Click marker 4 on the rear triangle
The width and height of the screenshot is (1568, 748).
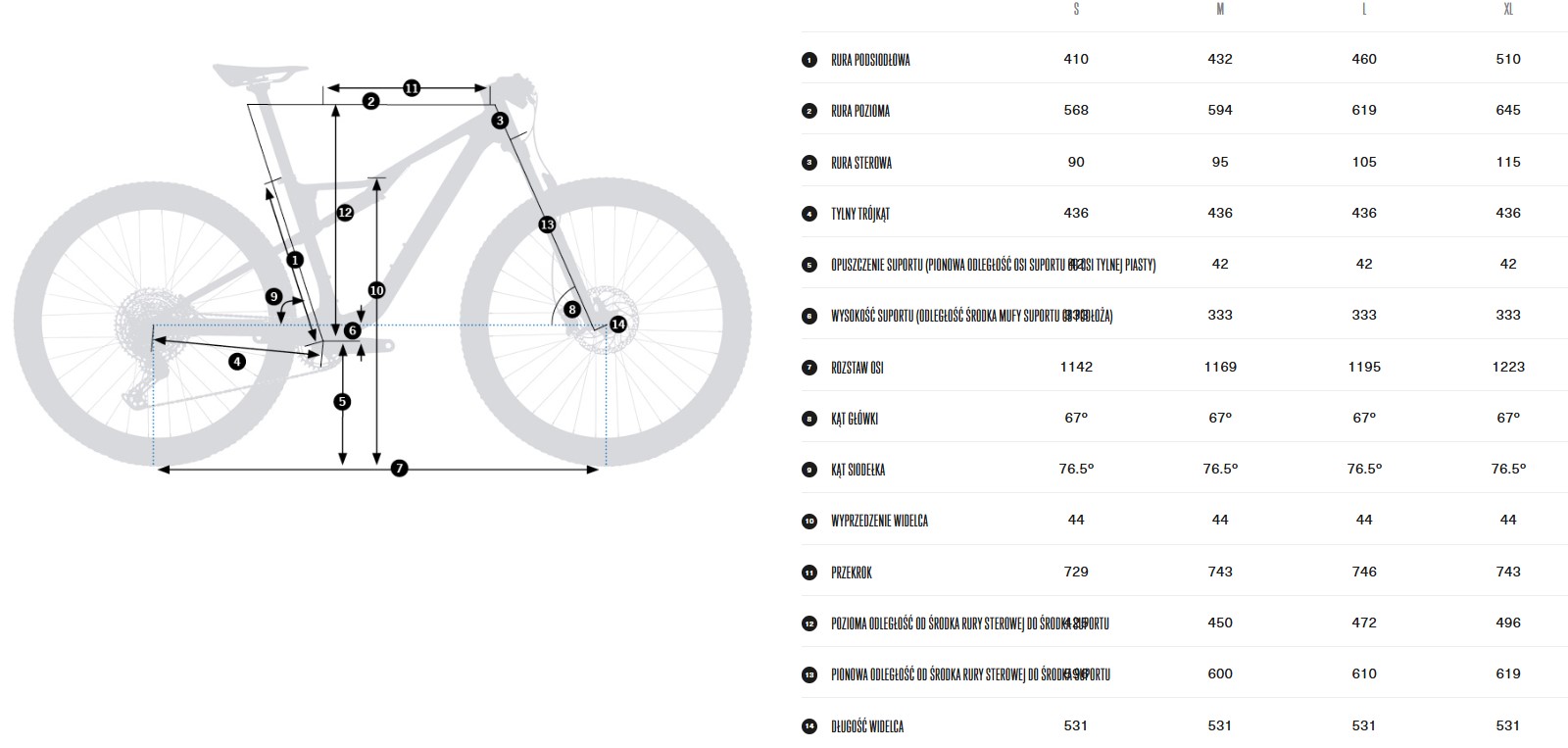click(237, 362)
